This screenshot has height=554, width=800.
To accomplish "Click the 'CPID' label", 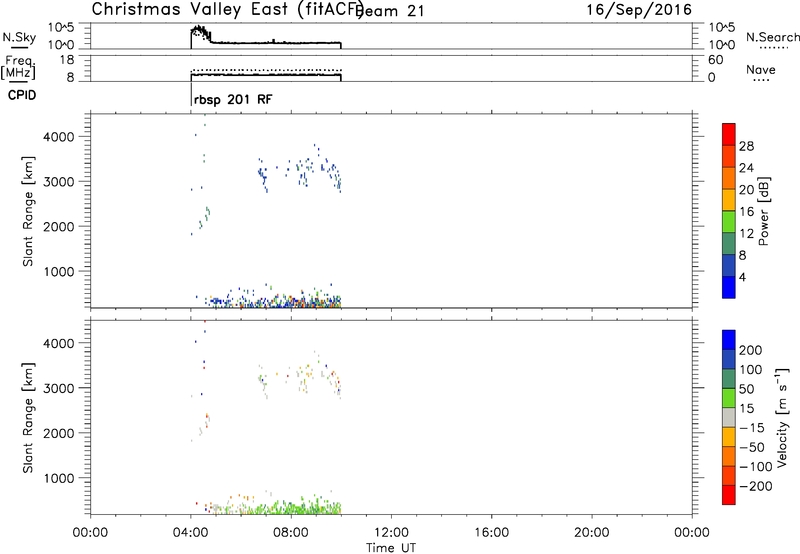I will click(22, 95).
